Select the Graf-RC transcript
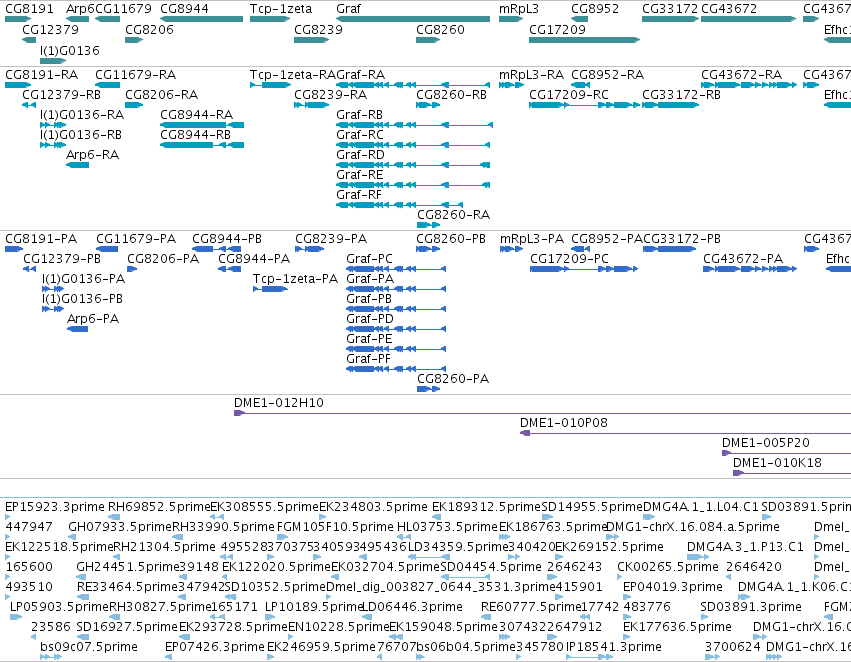The image size is (851, 662). coord(413,145)
